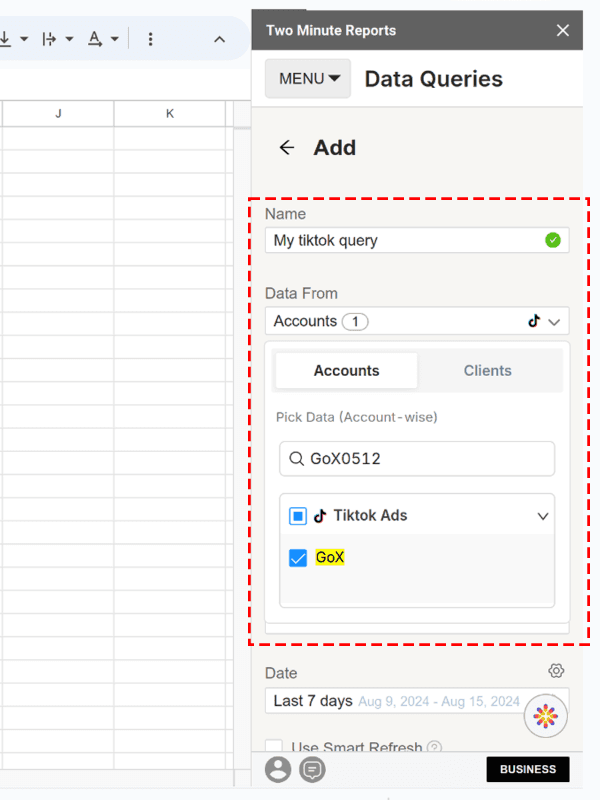Open the chat support icon
600x800 pixels.
point(312,769)
